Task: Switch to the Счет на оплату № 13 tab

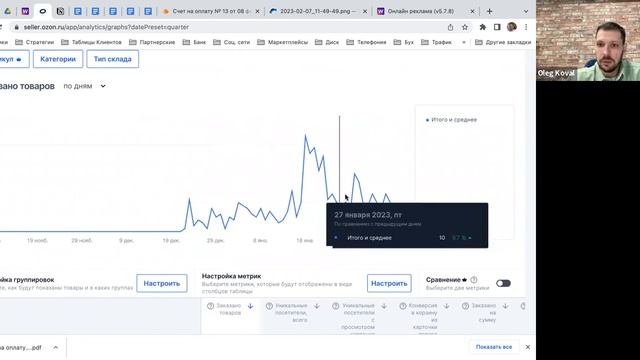Action: click(x=211, y=11)
